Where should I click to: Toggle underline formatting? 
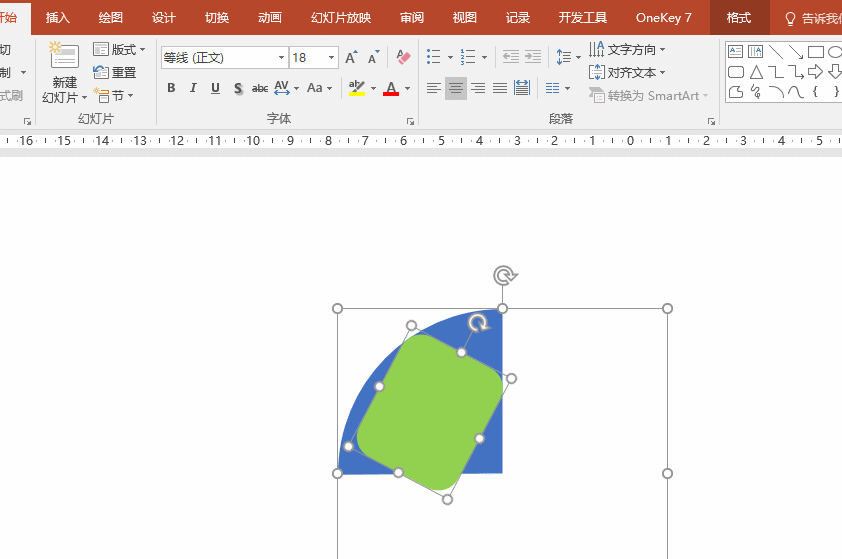coord(215,88)
